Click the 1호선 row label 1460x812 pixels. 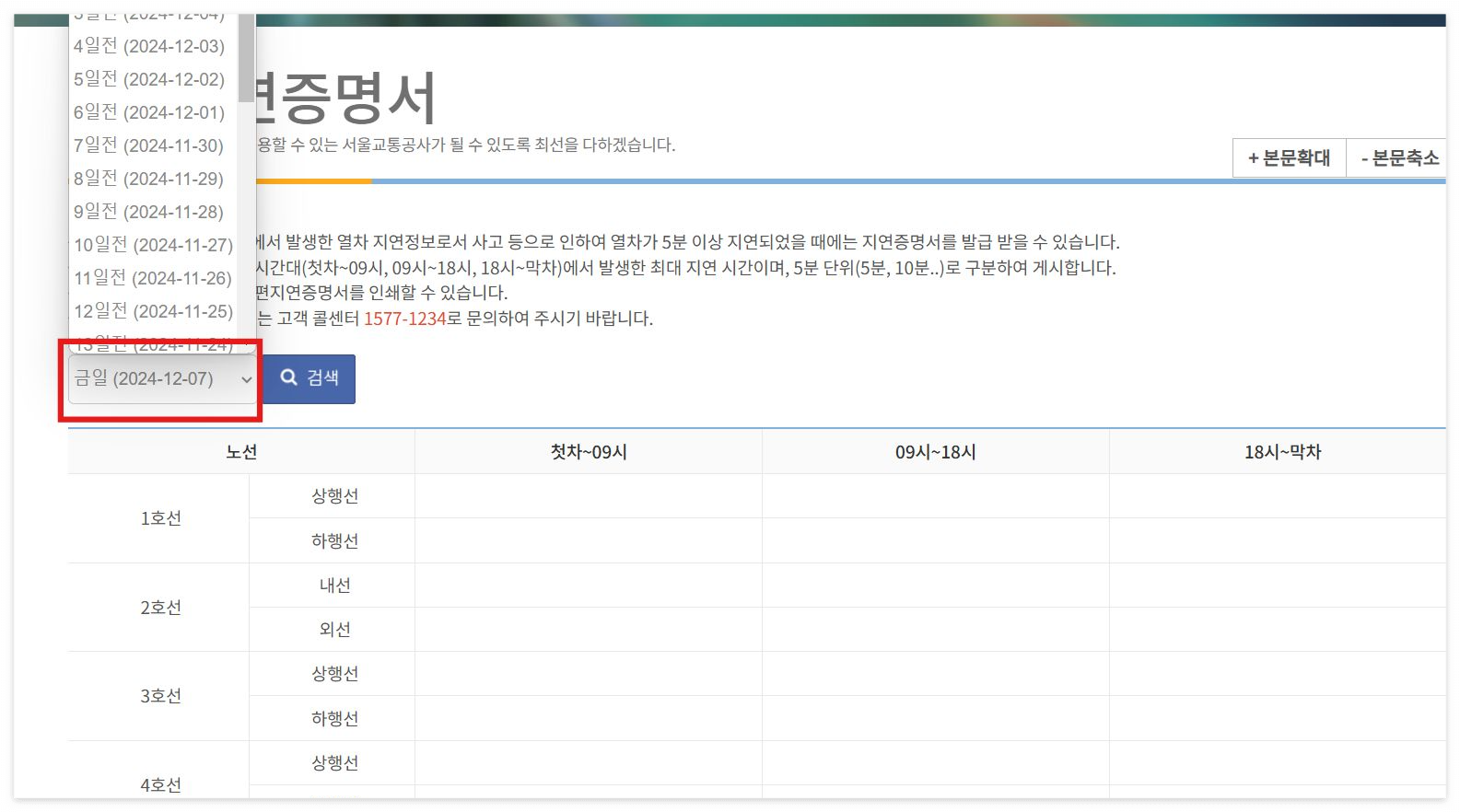pyautogui.click(x=160, y=518)
